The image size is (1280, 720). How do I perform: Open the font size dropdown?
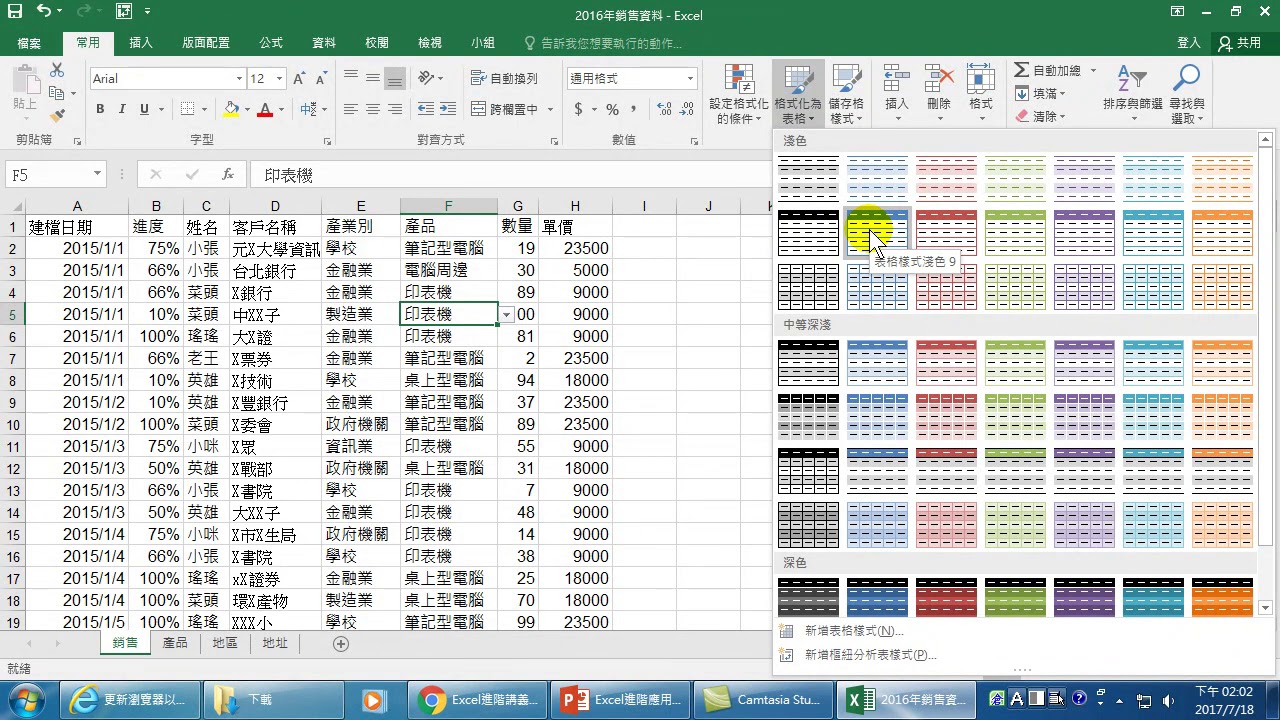pos(280,79)
